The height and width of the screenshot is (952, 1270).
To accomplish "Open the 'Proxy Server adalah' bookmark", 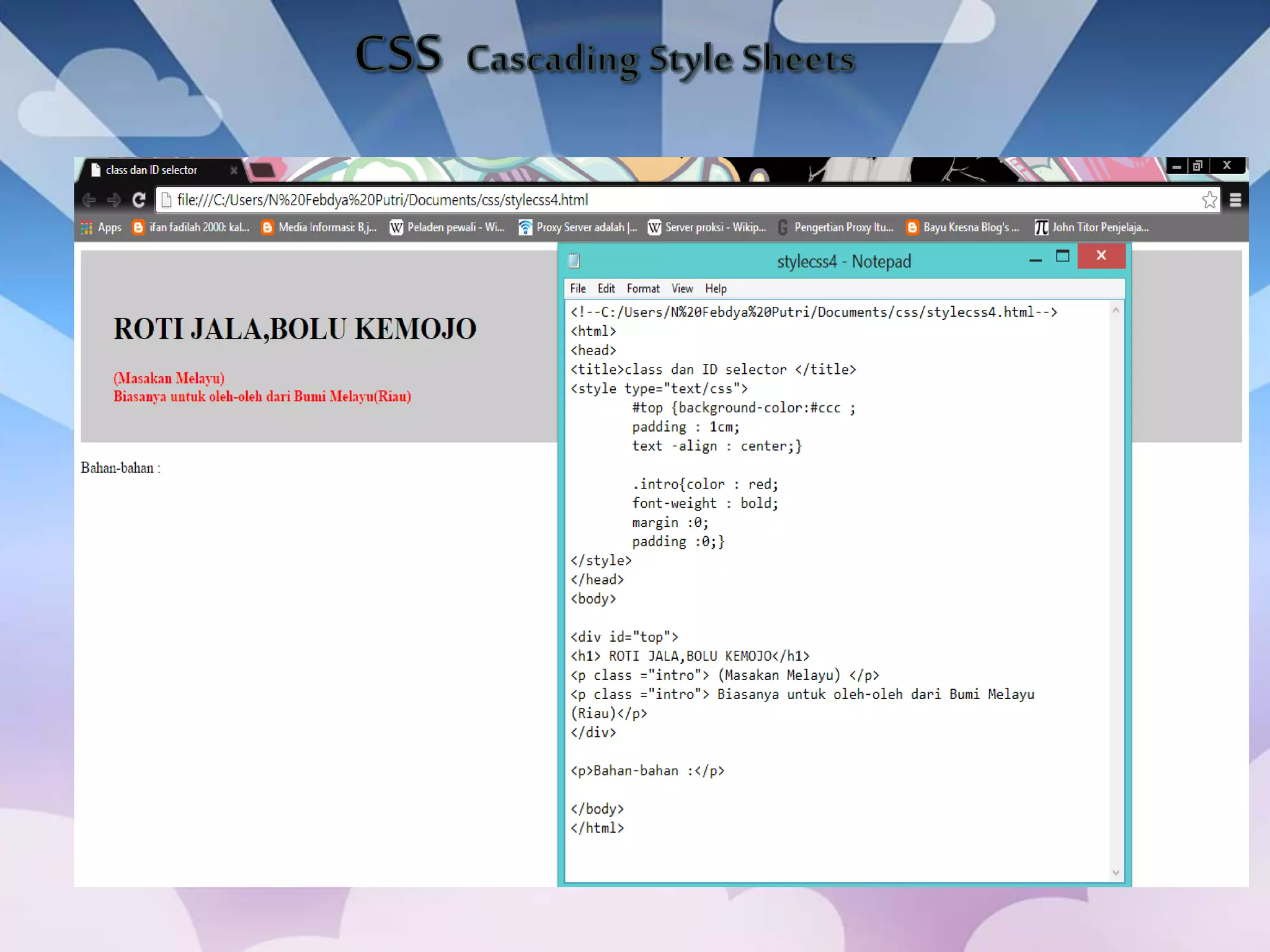I will [578, 227].
